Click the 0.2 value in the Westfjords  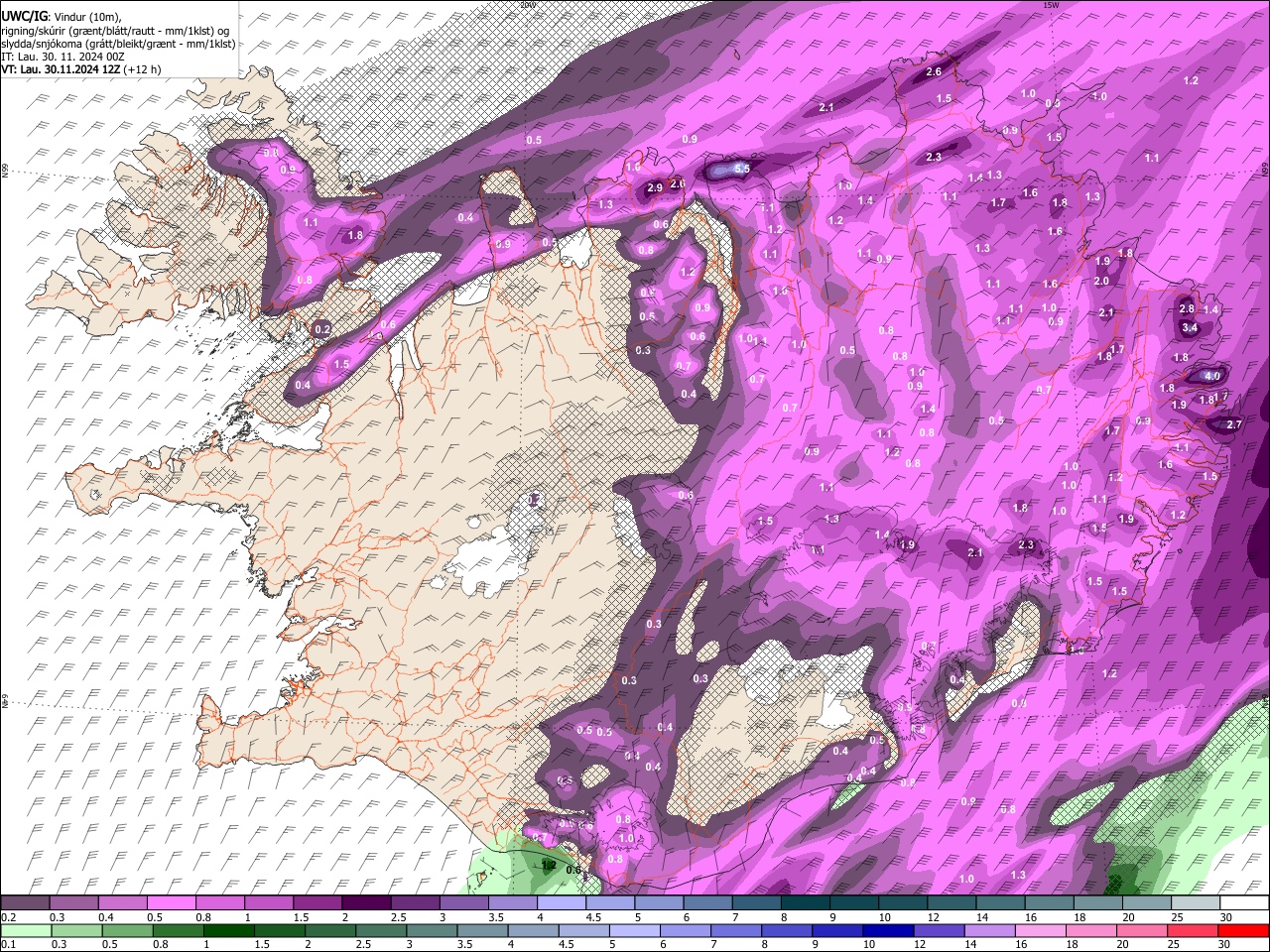(322, 329)
